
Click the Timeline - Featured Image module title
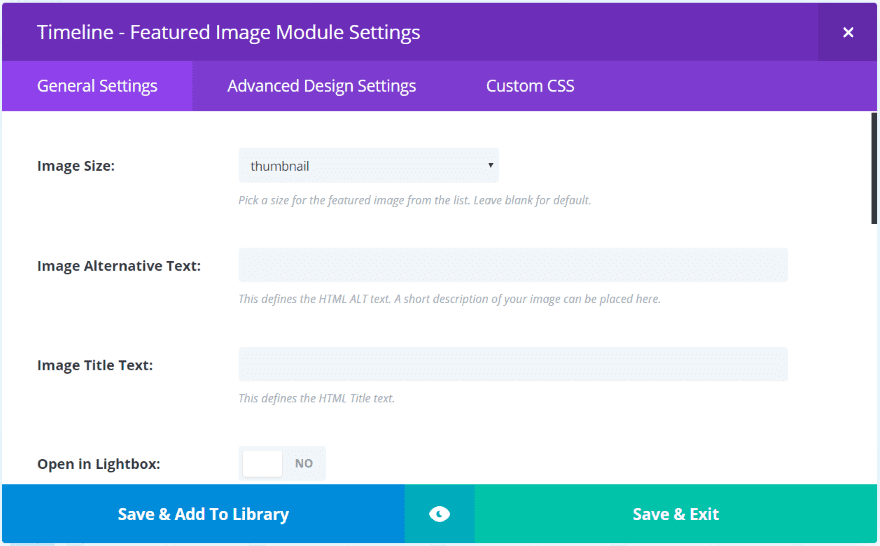point(228,32)
